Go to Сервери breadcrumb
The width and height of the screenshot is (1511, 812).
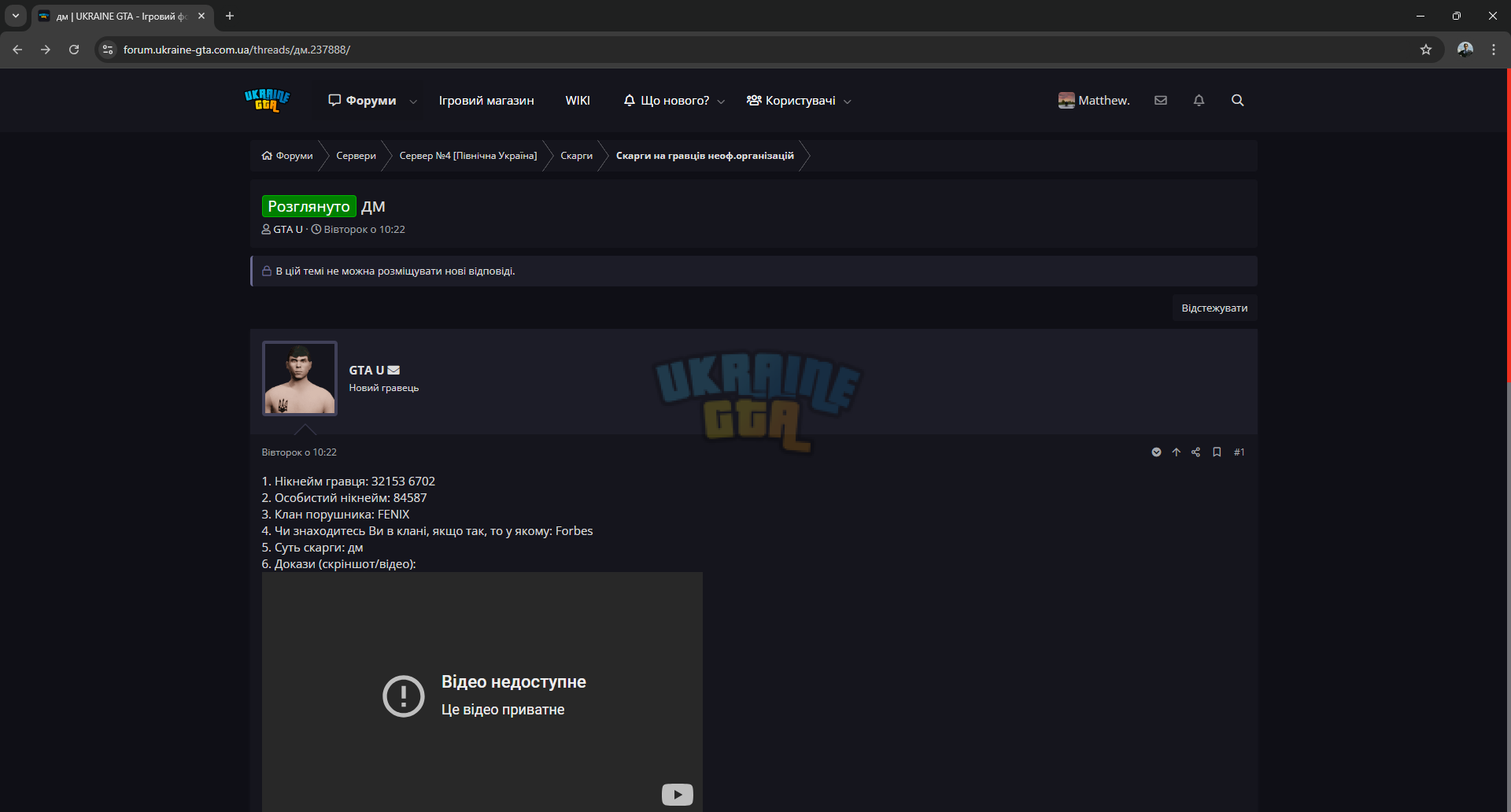point(356,156)
